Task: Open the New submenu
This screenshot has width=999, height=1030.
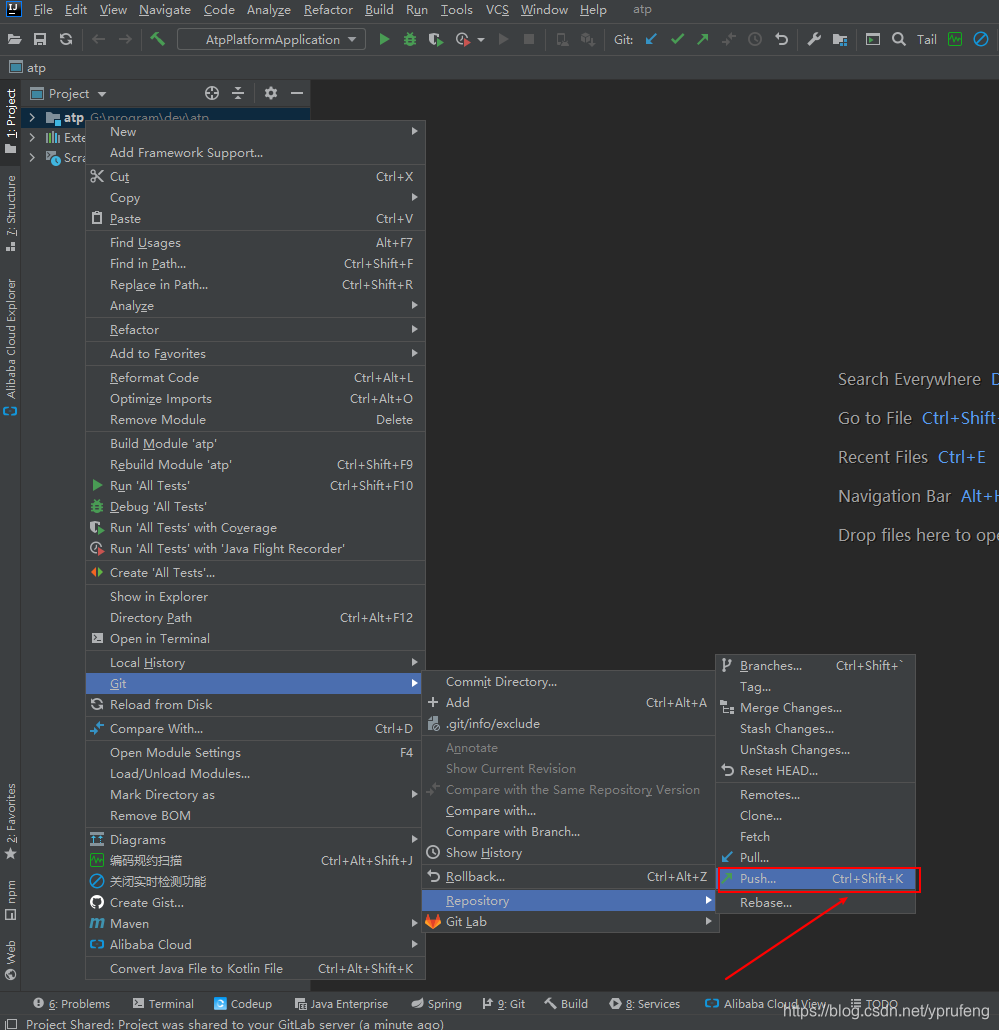Action: click(255, 131)
